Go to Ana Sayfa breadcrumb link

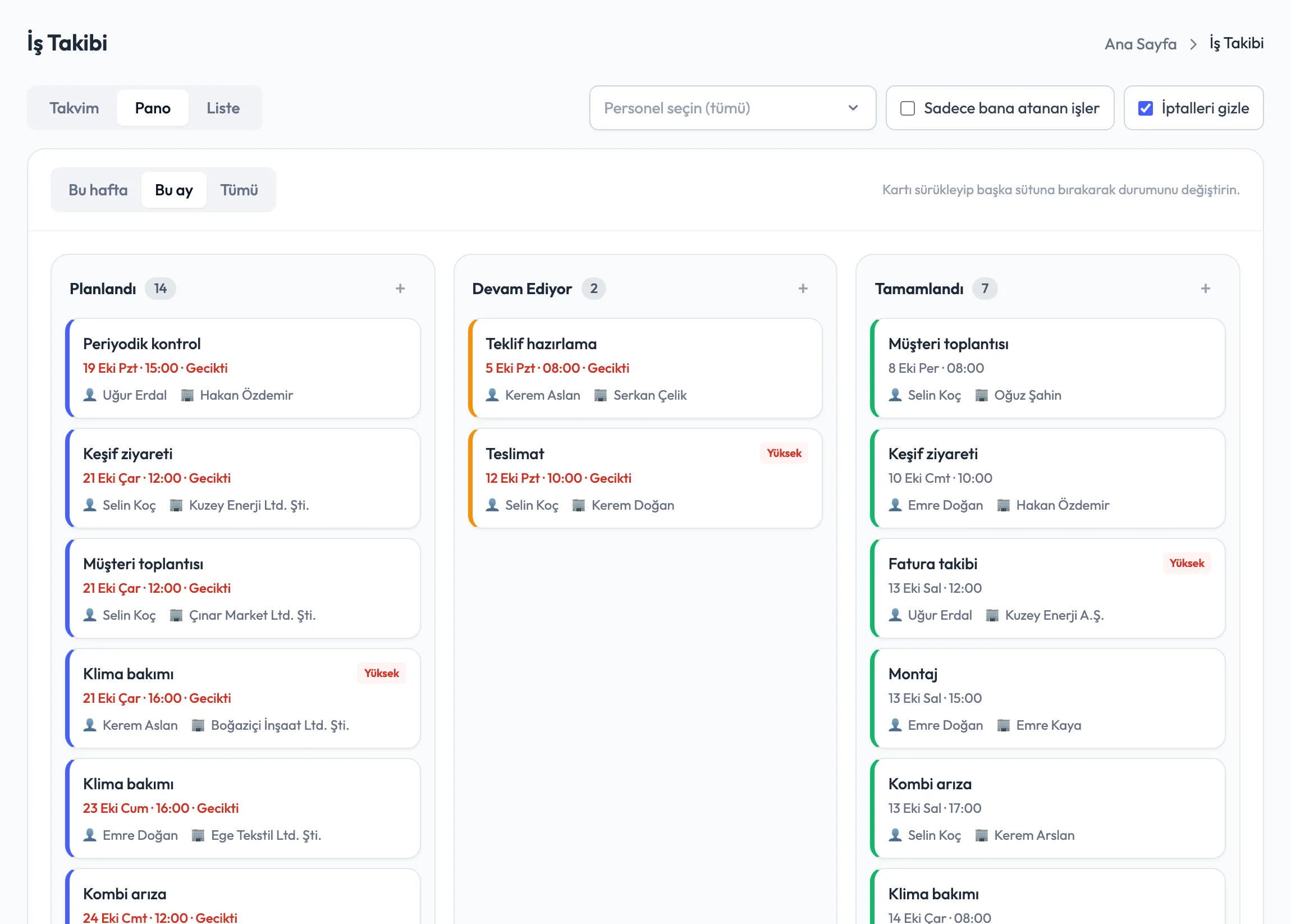(1140, 44)
